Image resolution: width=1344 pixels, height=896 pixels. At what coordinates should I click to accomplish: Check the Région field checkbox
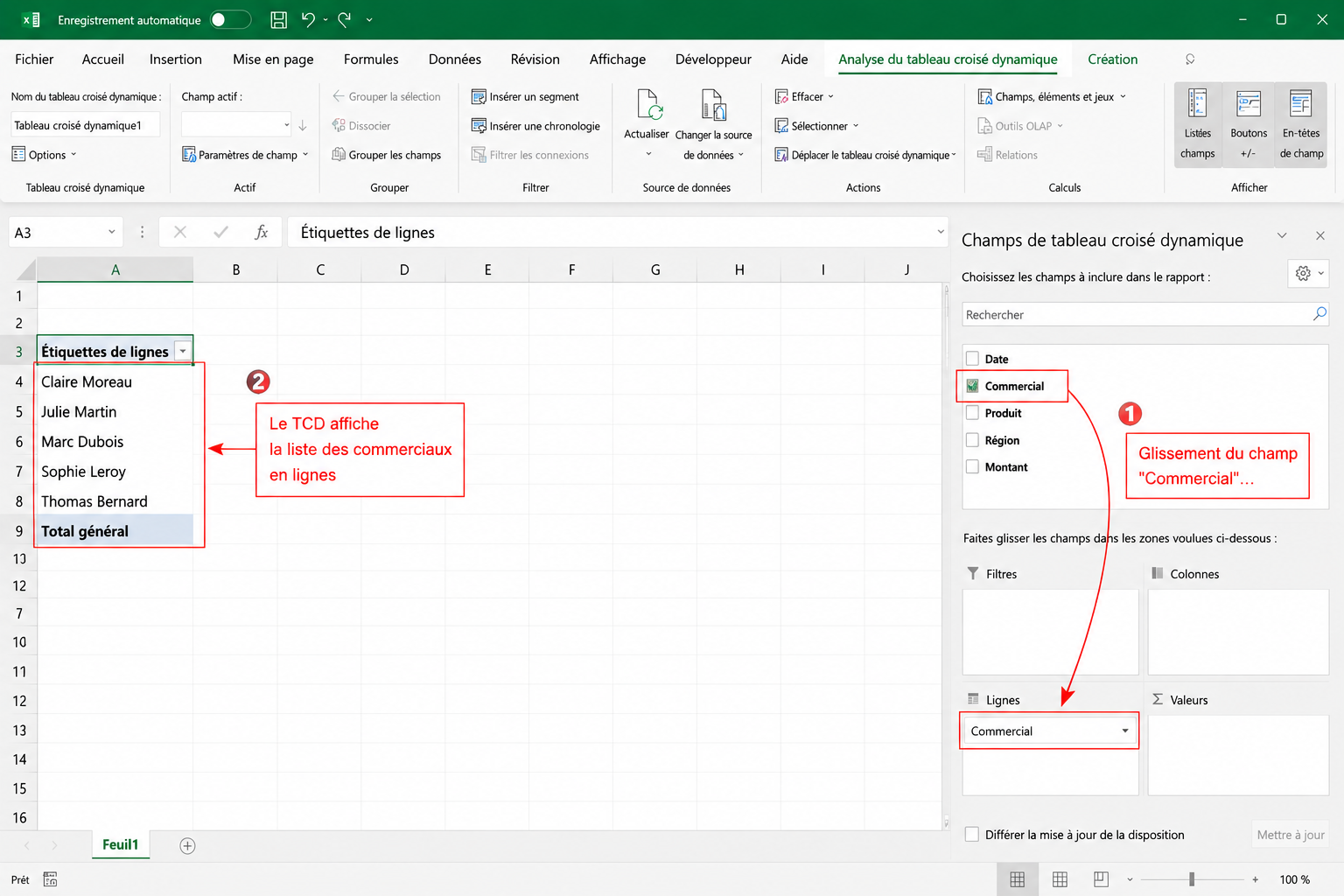pyautogui.click(x=972, y=440)
